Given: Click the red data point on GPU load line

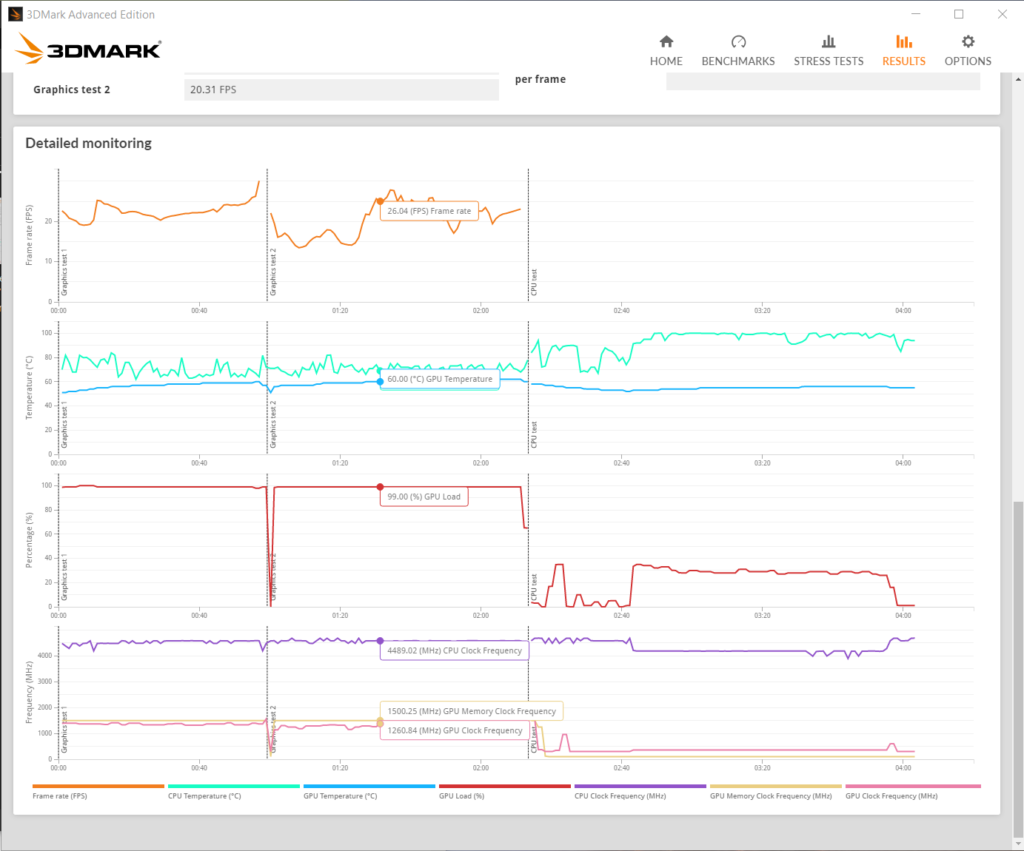Looking at the screenshot, I should pos(380,487).
